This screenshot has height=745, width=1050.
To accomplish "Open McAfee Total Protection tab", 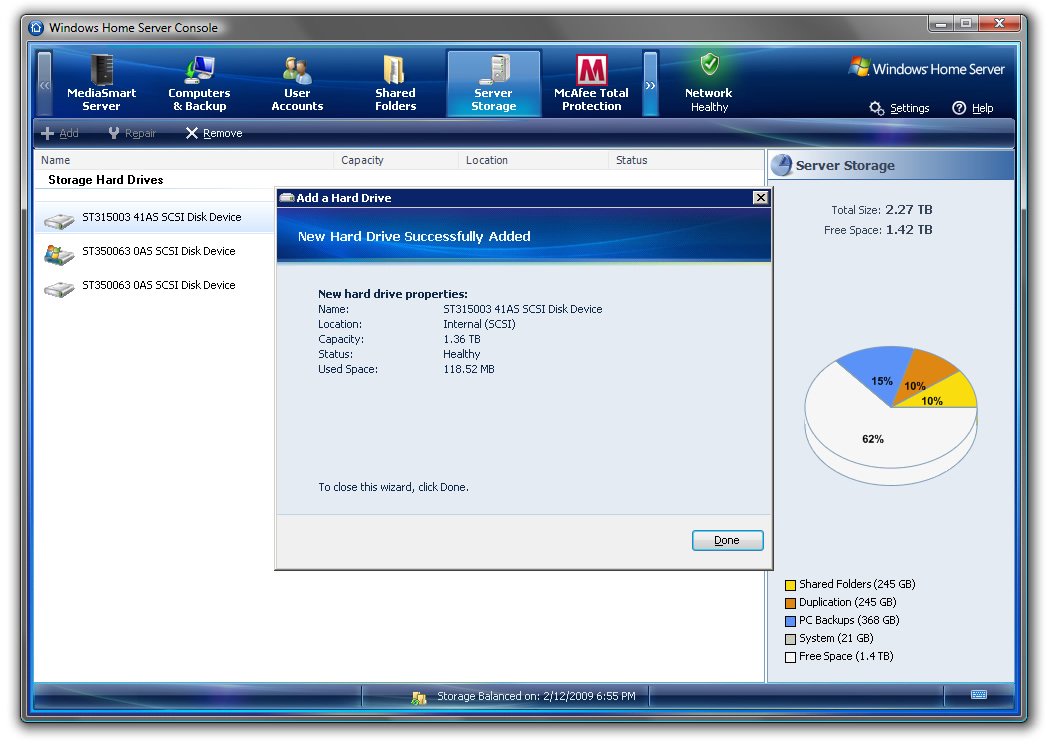I will pyautogui.click(x=591, y=84).
